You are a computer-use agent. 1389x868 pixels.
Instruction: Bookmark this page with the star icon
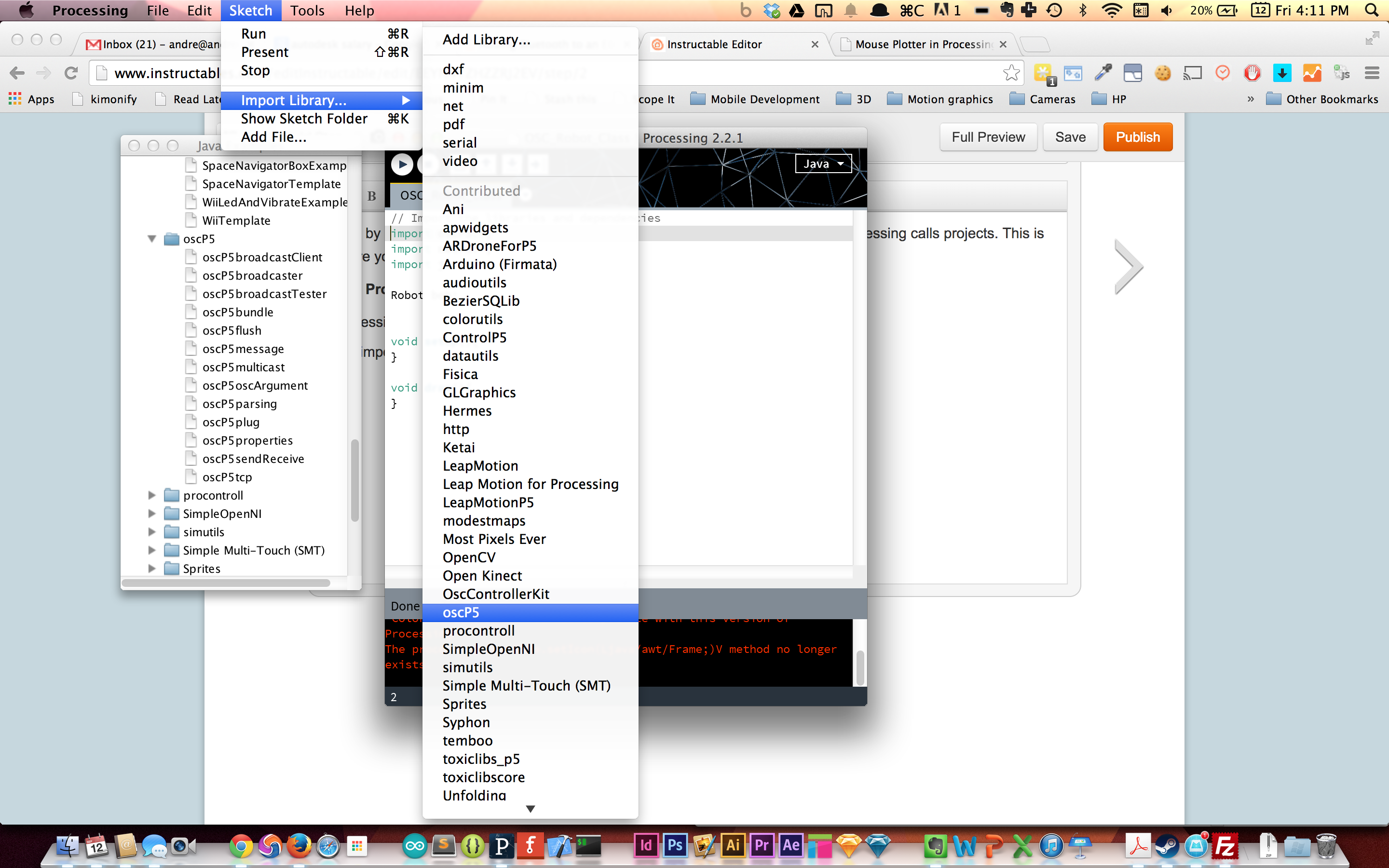(1011, 73)
